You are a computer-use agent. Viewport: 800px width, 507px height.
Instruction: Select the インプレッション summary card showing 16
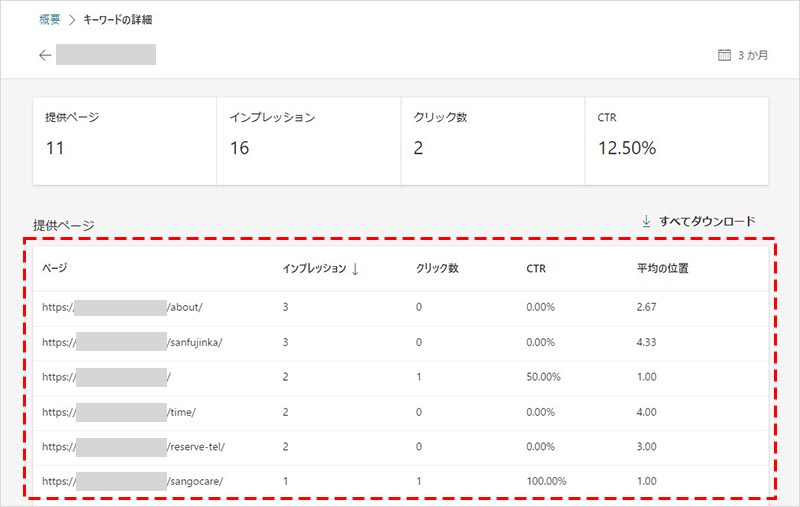coord(308,140)
